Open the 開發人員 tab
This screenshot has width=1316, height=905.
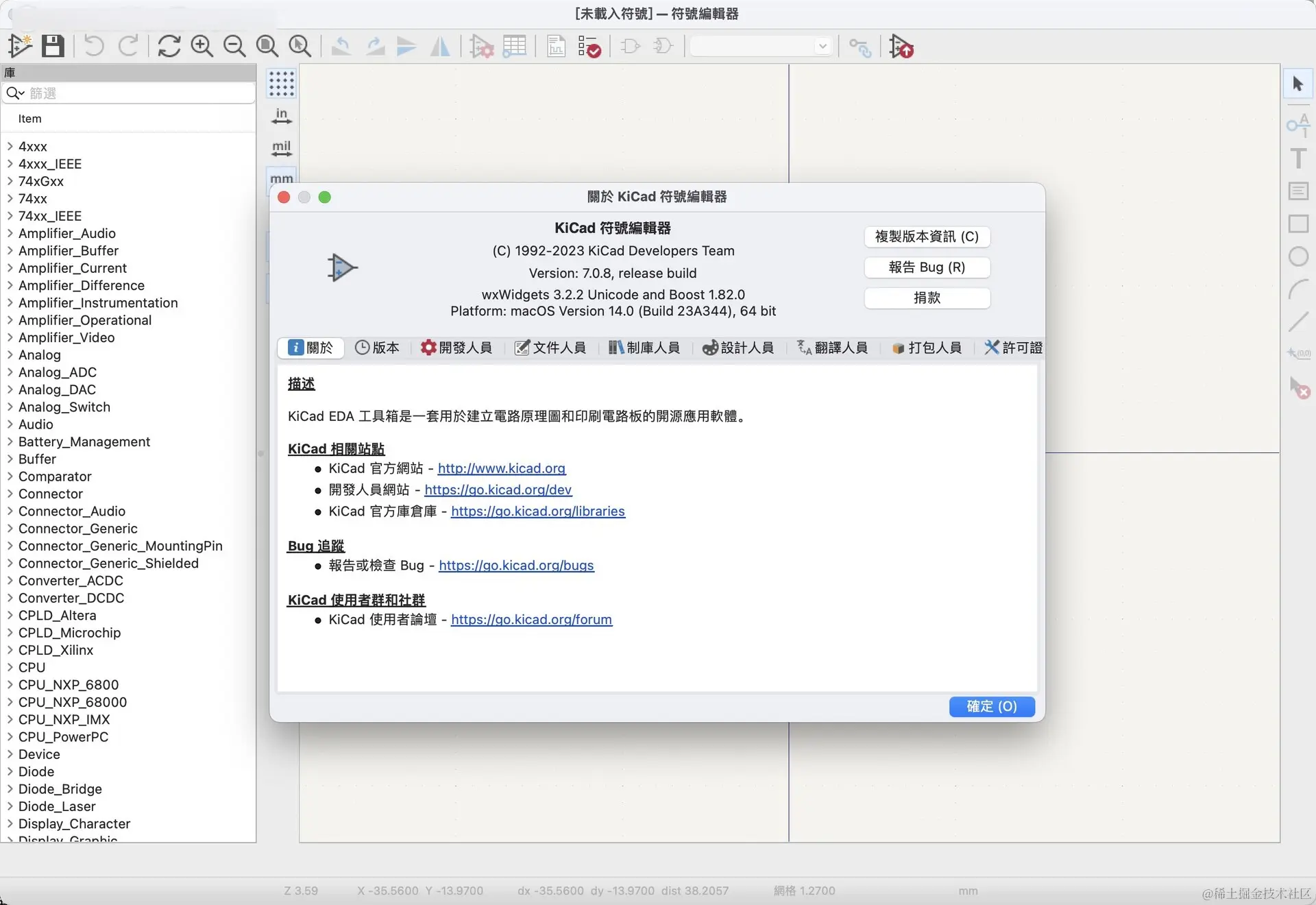point(456,348)
